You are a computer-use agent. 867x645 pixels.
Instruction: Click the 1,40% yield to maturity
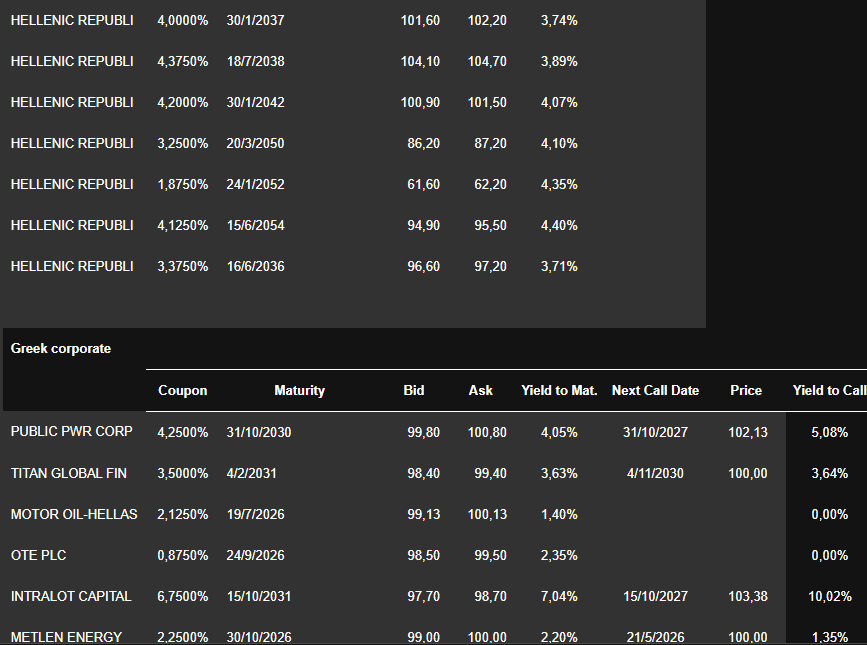(x=559, y=515)
